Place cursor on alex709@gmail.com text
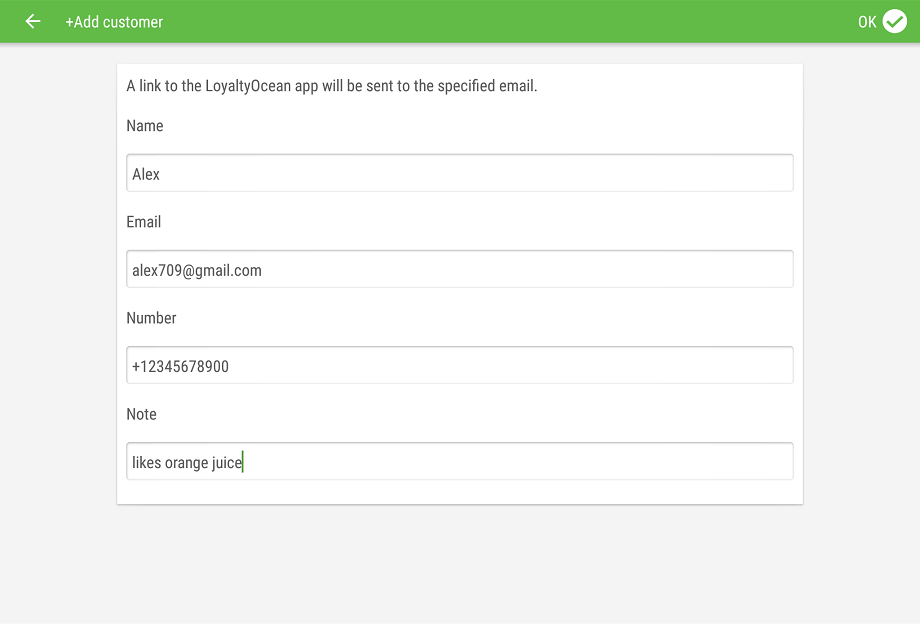 (x=197, y=270)
